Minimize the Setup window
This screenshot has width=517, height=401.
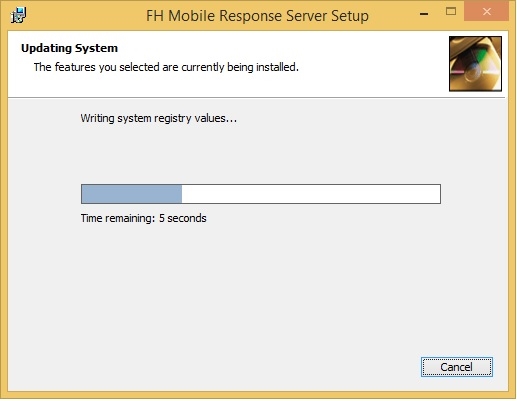tap(424, 14)
